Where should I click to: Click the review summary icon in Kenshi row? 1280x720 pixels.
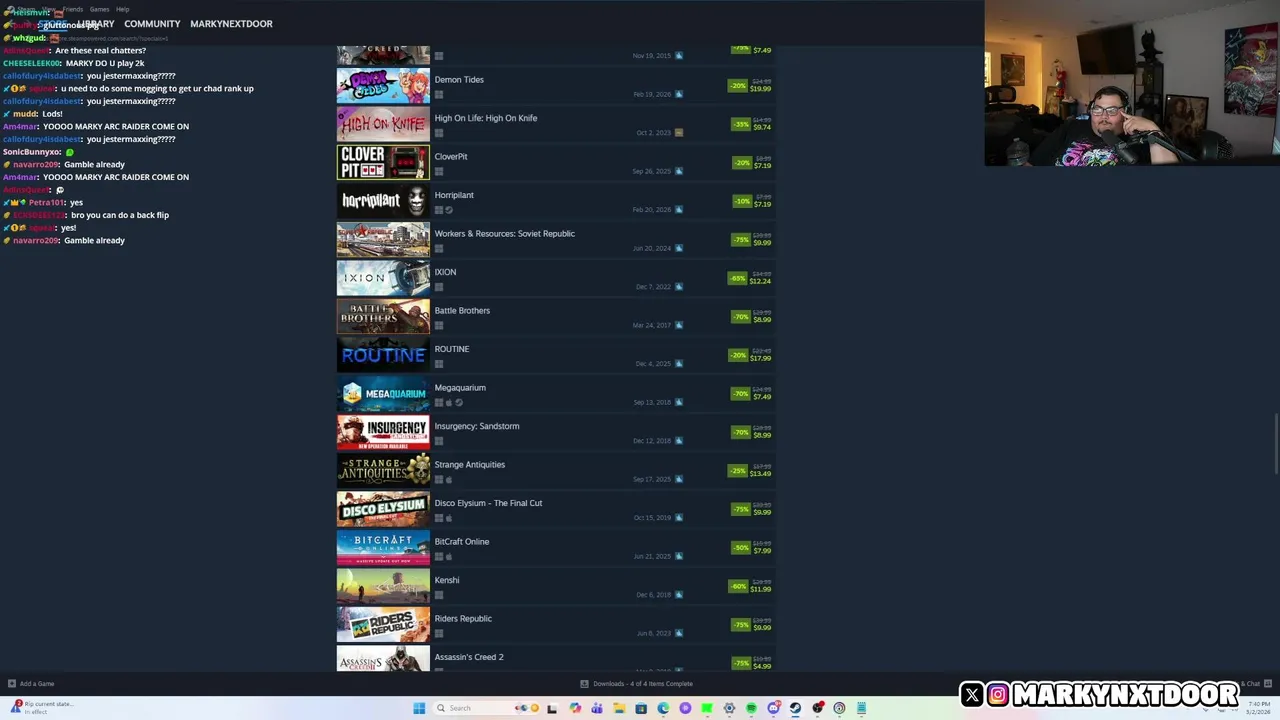[x=679, y=595]
